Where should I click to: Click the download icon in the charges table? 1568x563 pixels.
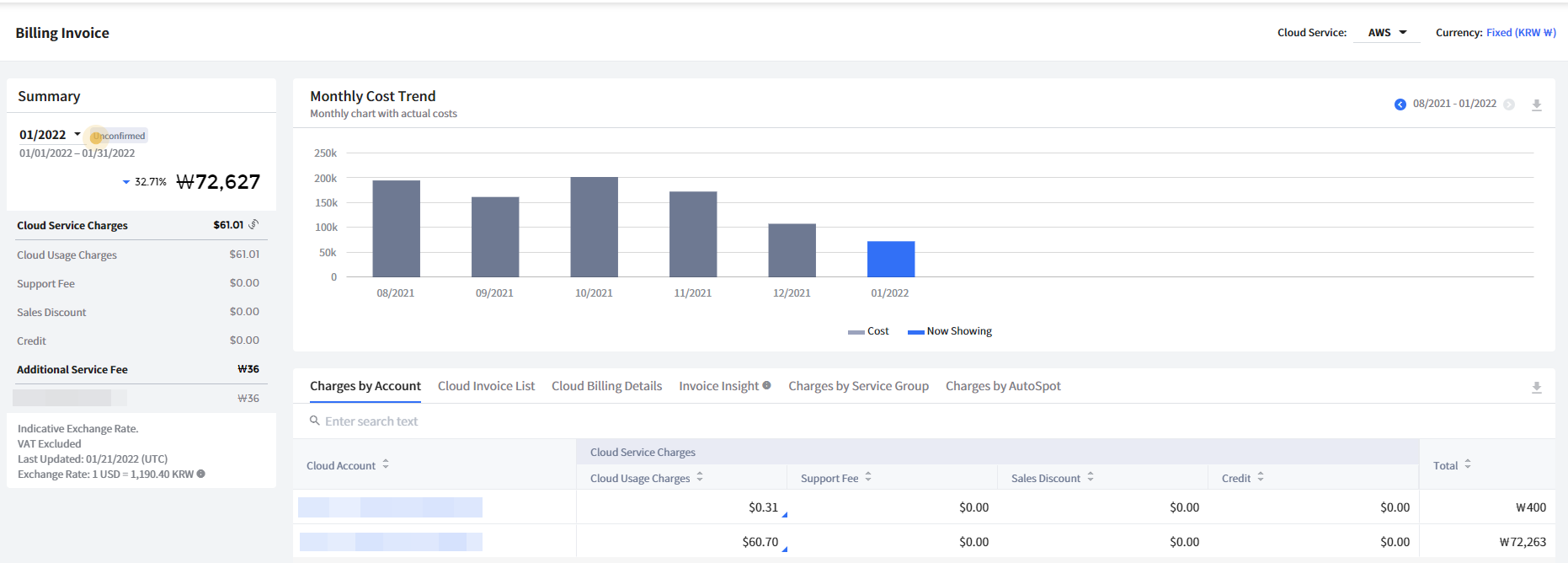click(x=1536, y=388)
